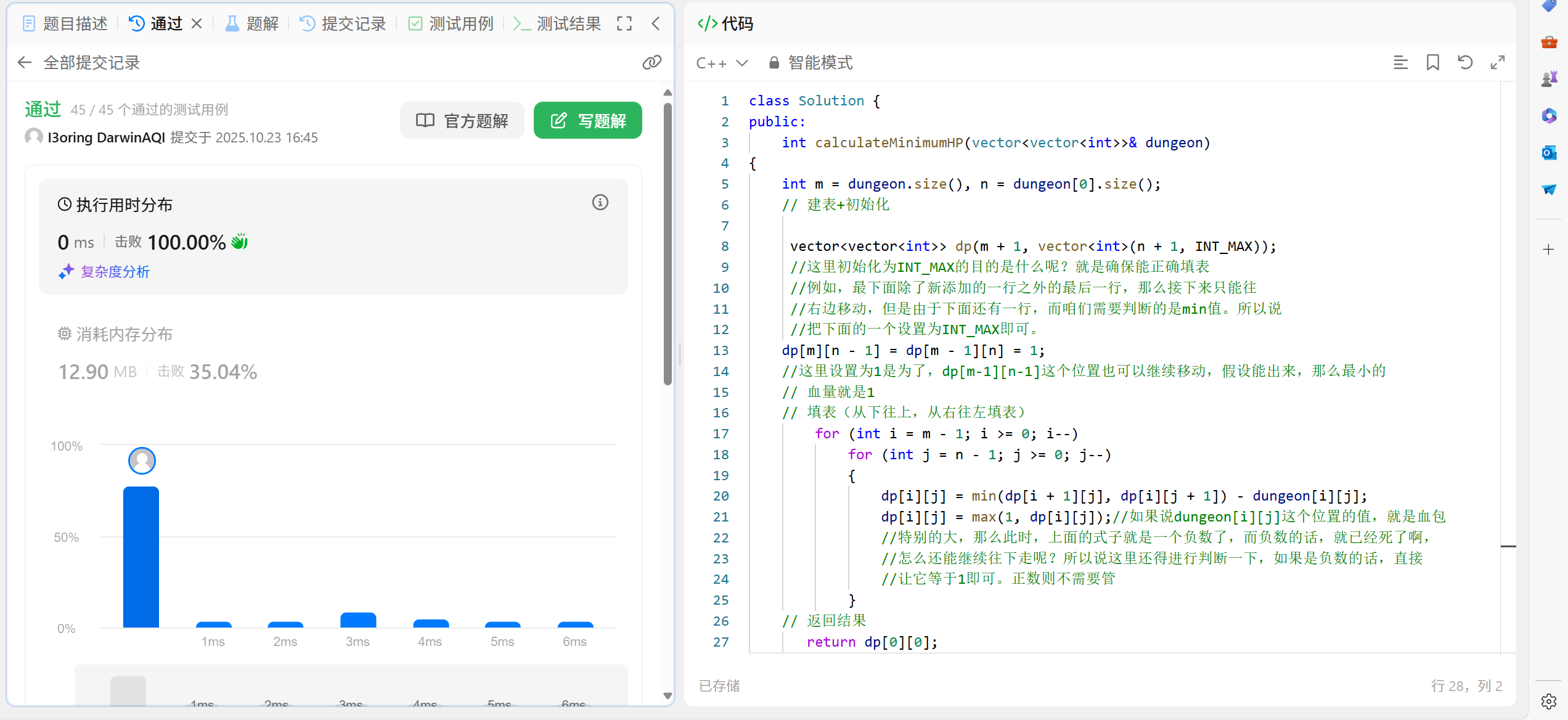Select the 消耗内存分布 memory section
This screenshot has width=1568, height=720.
(x=115, y=334)
